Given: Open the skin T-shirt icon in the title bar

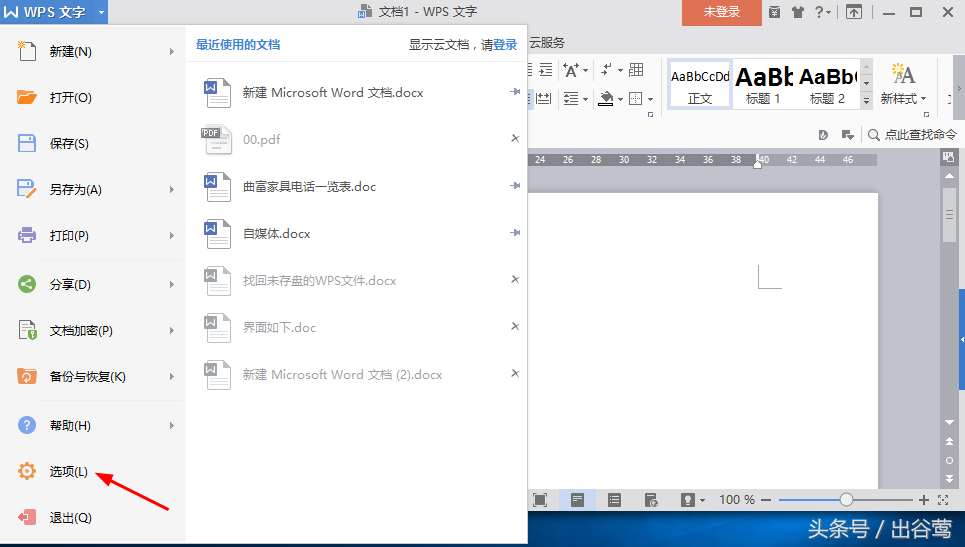Looking at the screenshot, I should (798, 12).
